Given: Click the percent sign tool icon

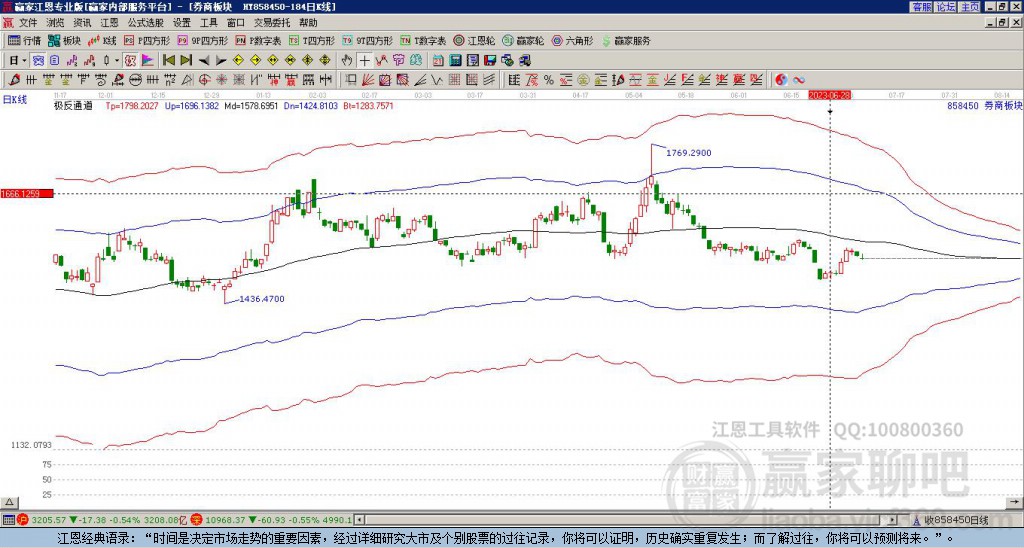Looking at the screenshot, I should point(549,80).
